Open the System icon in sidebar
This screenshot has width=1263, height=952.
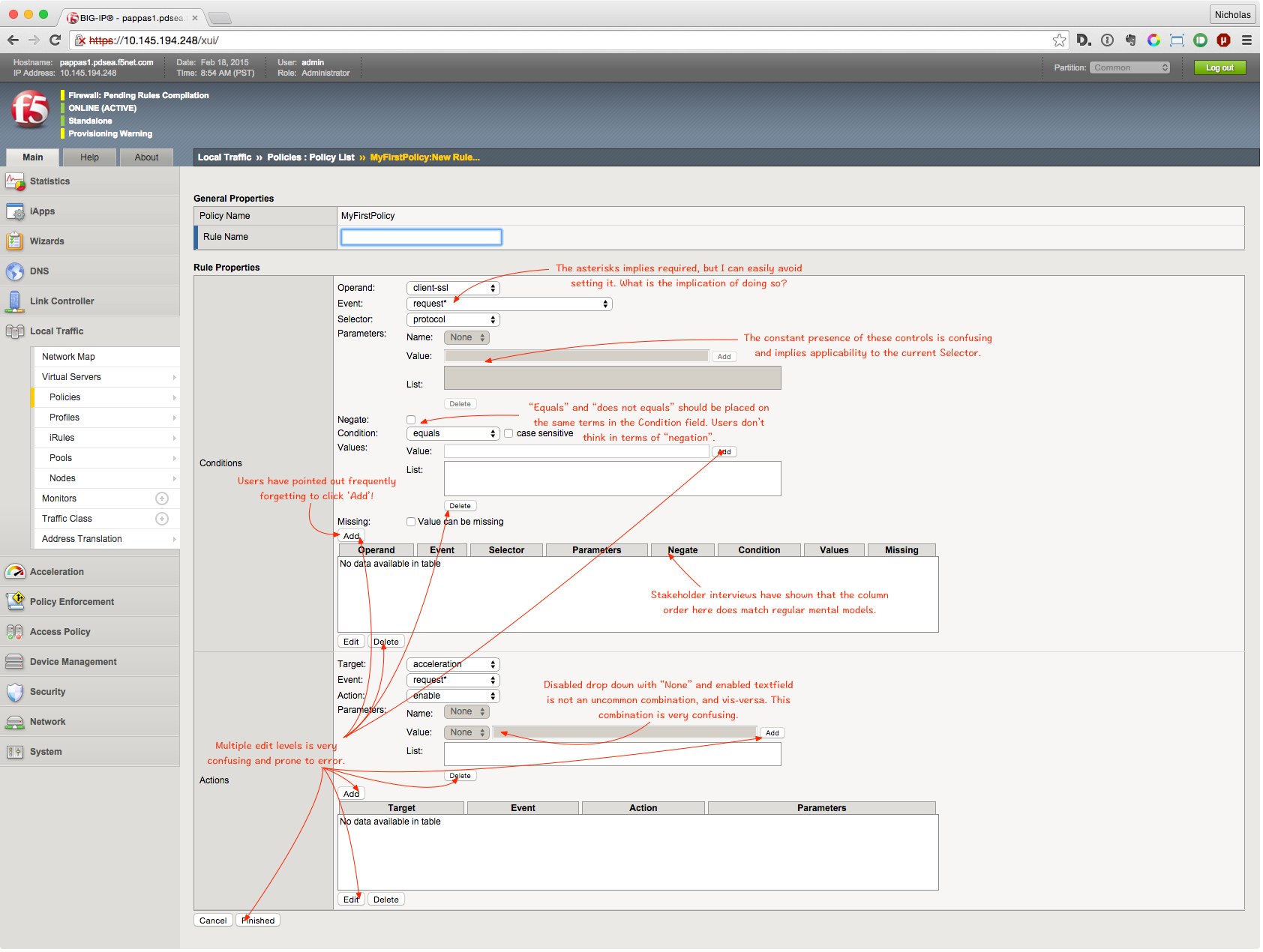(15, 752)
